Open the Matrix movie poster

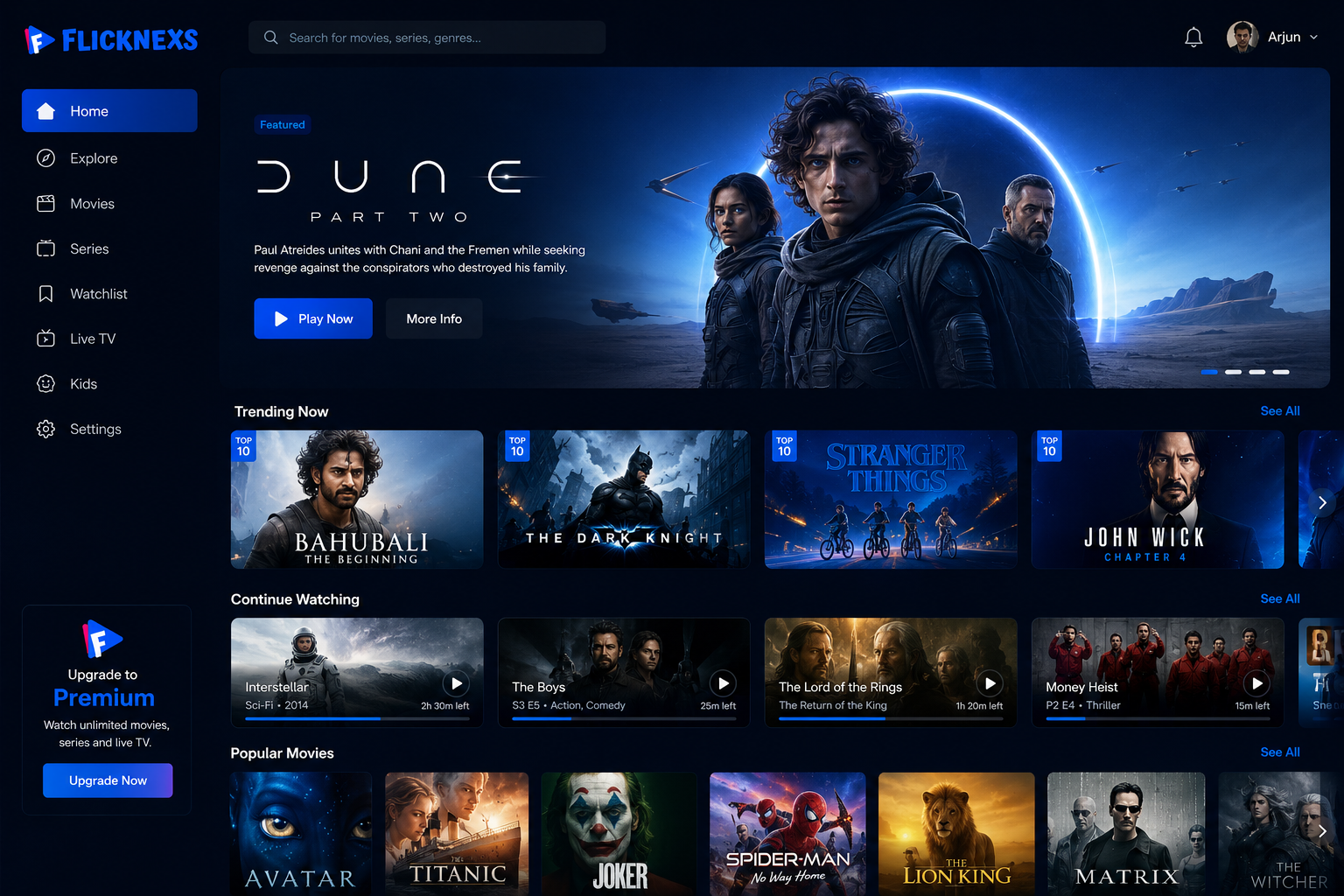click(x=1126, y=834)
